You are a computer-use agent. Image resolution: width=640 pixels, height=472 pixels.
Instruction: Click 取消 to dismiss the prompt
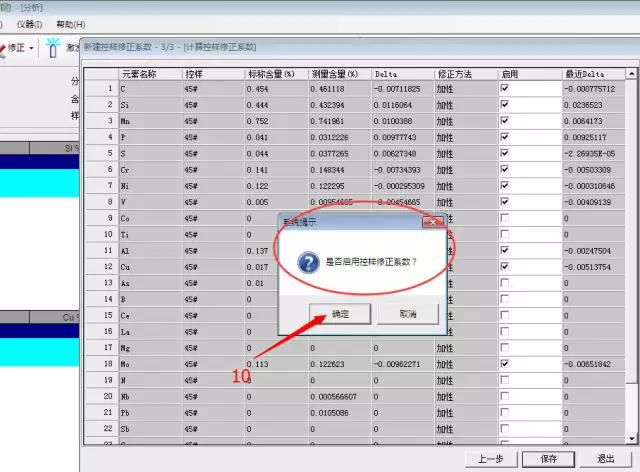[x=407, y=314]
